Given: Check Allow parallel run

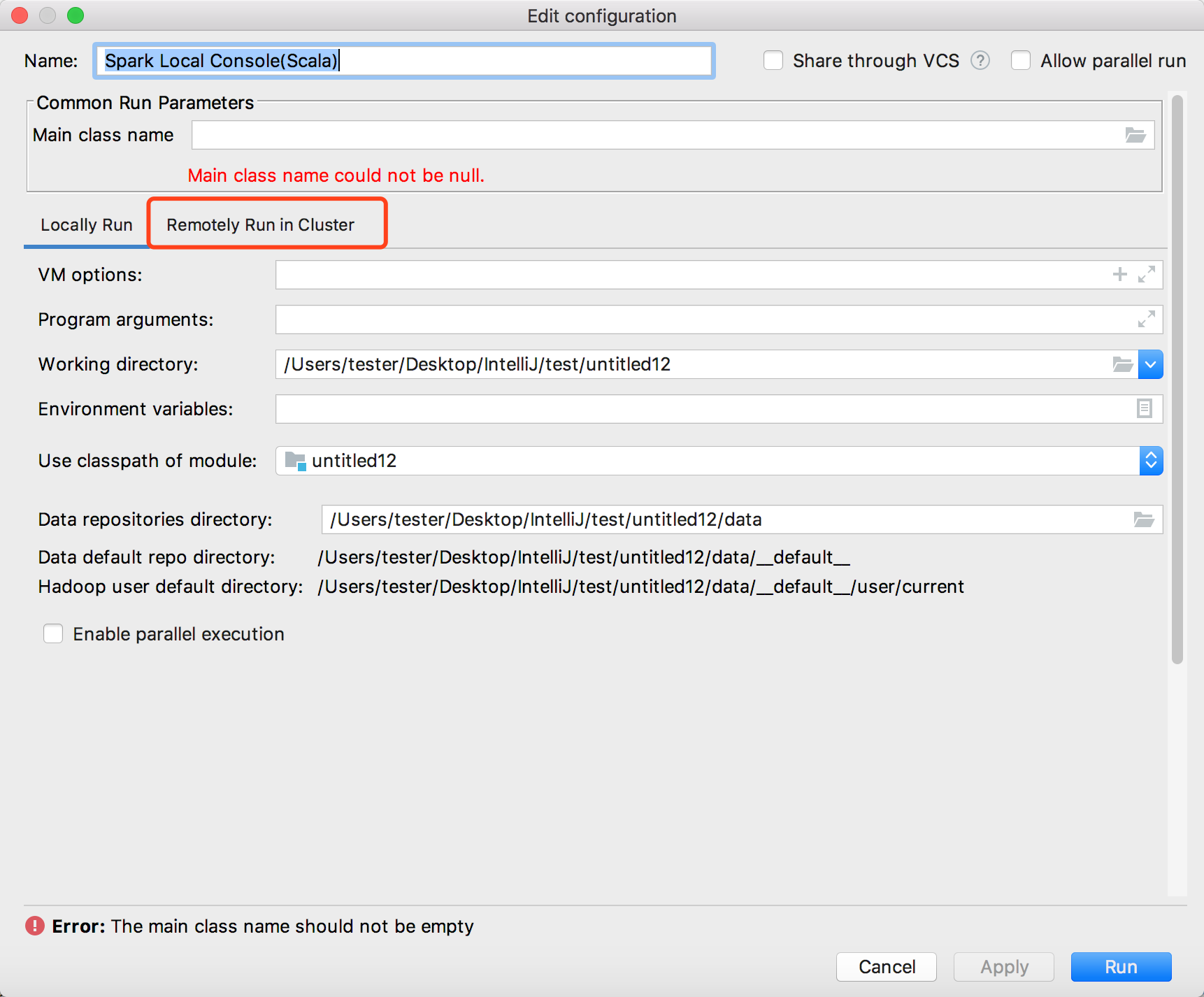Looking at the screenshot, I should pyautogui.click(x=1021, y=61).
